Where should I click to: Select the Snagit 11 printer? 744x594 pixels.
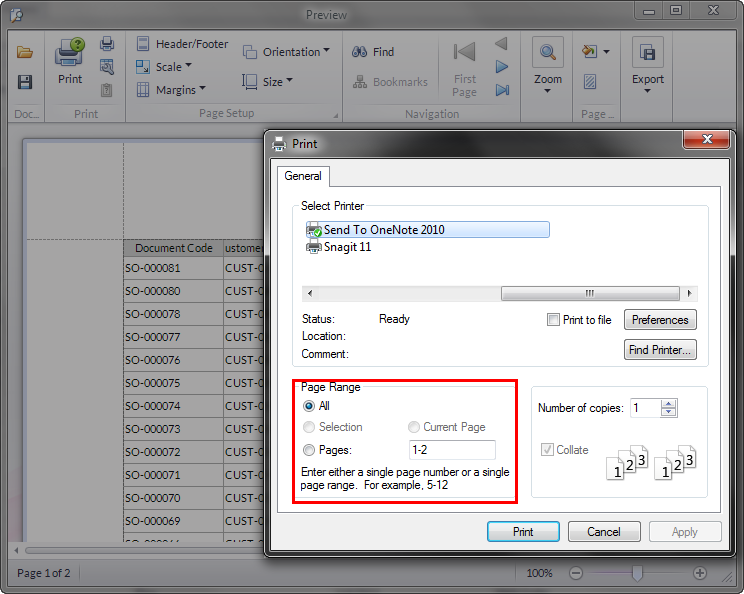(x=346, y=247)
